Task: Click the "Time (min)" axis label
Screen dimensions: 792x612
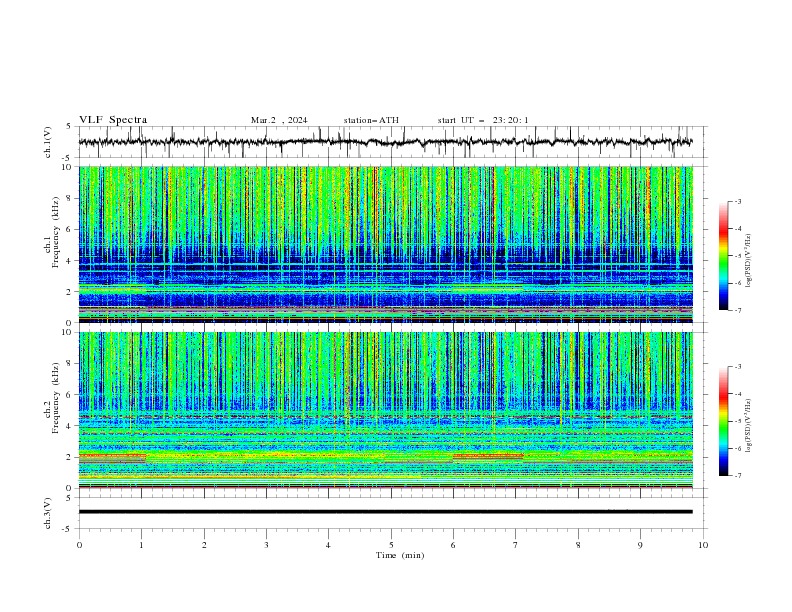Action: 400,555
